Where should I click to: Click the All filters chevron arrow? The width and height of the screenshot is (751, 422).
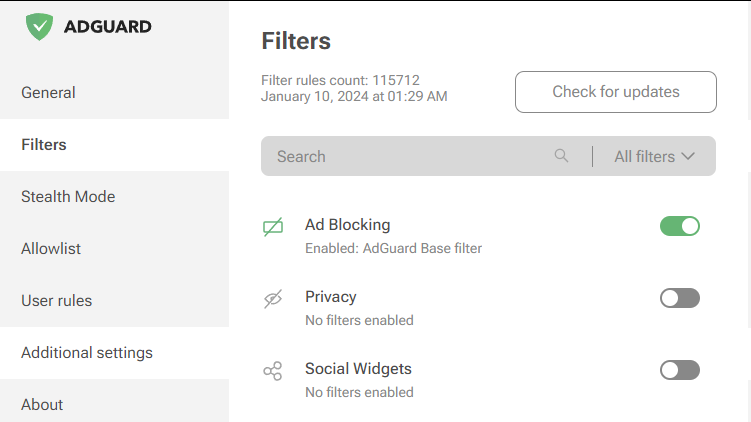click(688, 156)
